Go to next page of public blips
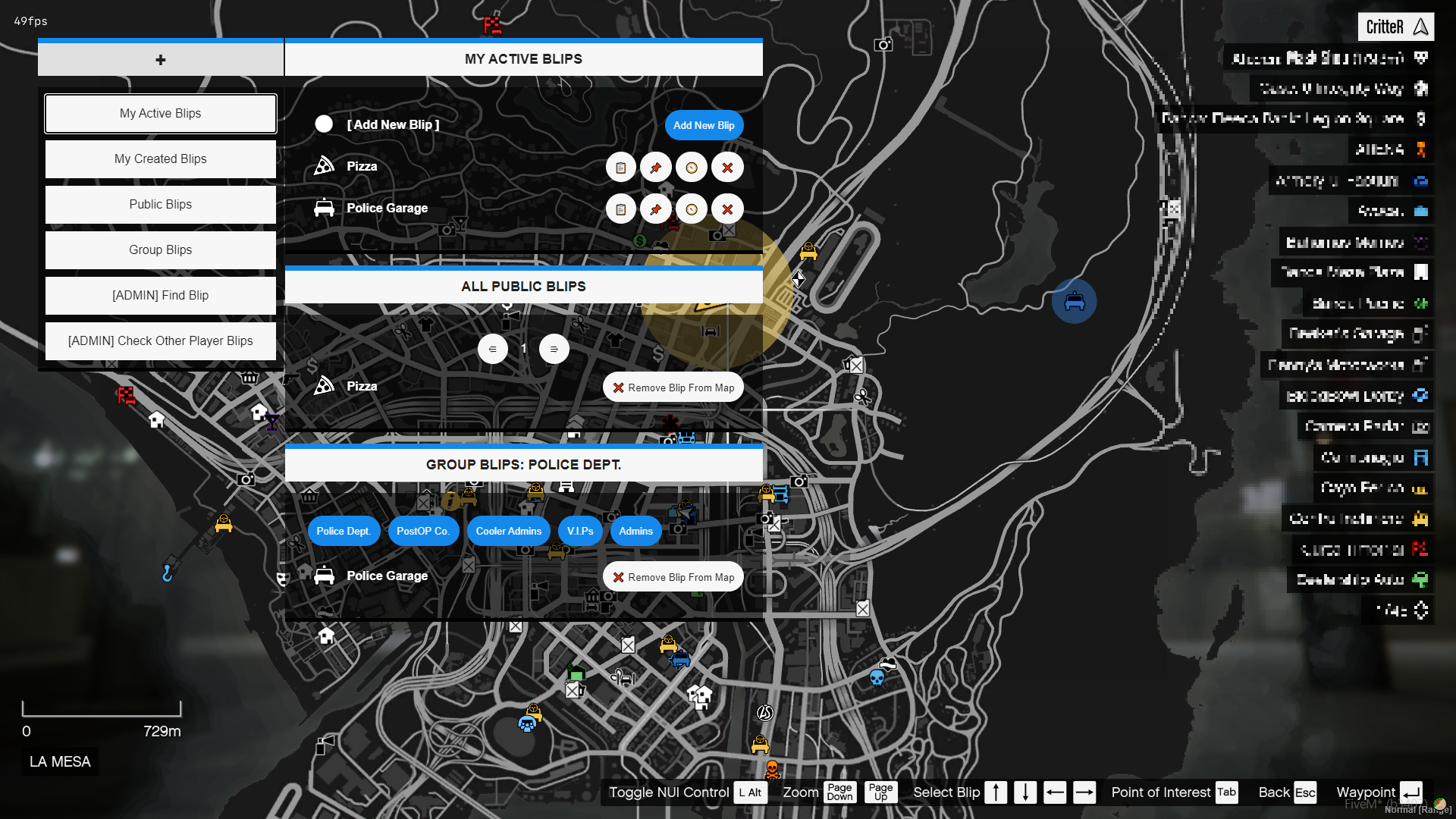This screenshot has height=819, width=1456. 554,349
